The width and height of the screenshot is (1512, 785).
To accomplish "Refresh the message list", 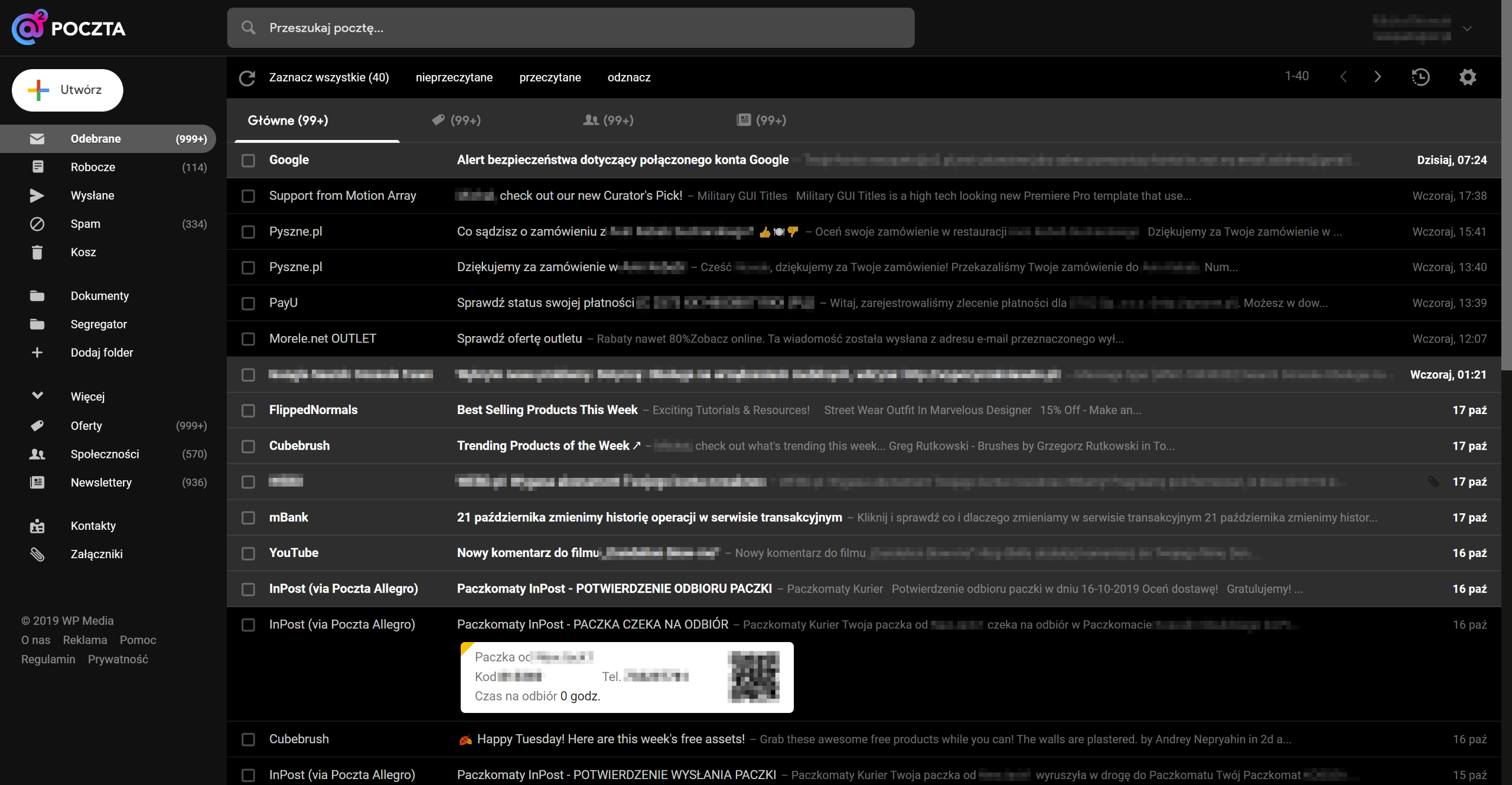I will [x=247, y=77].
